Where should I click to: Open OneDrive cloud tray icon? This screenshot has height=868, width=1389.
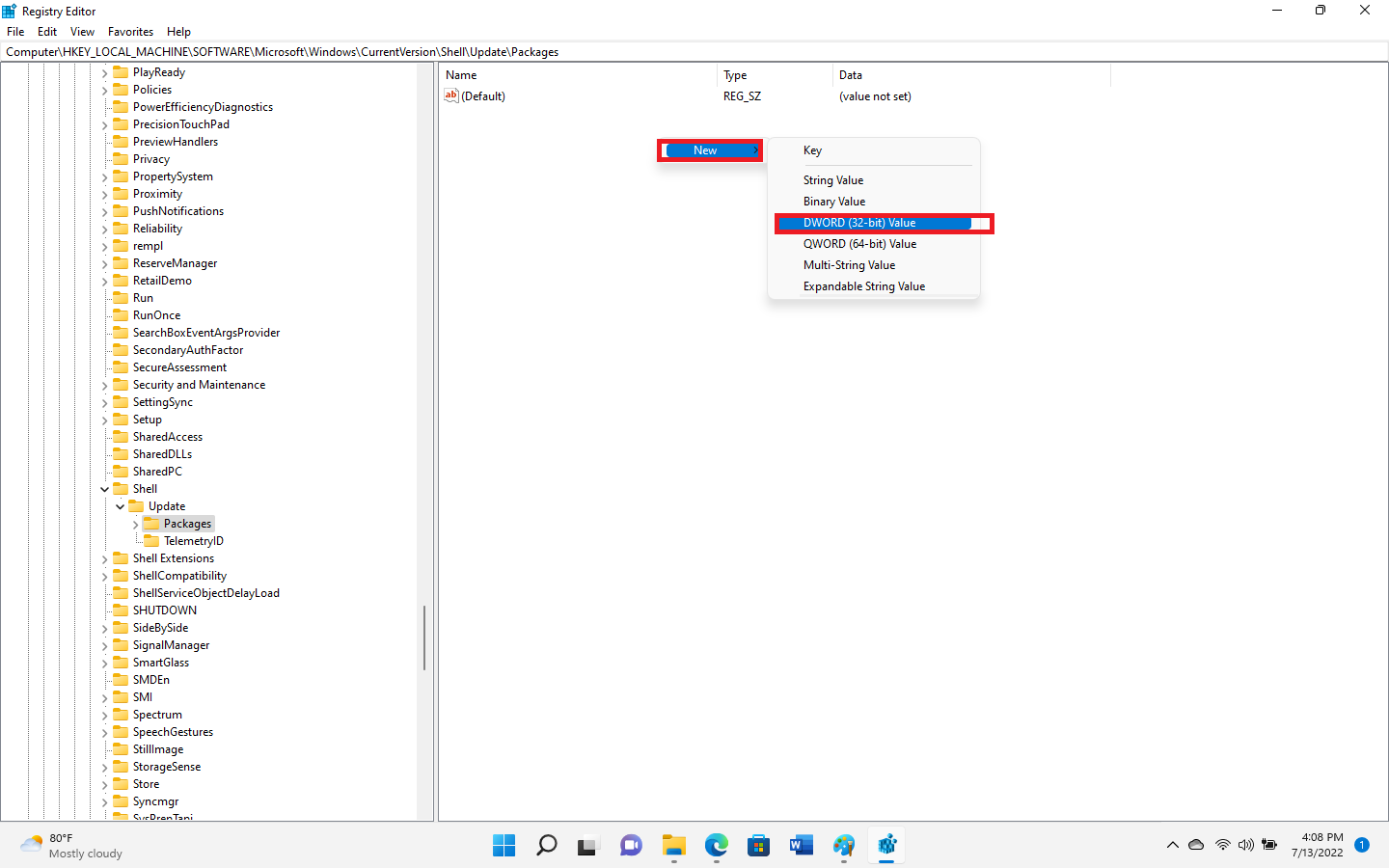[x=1196, y=845]
